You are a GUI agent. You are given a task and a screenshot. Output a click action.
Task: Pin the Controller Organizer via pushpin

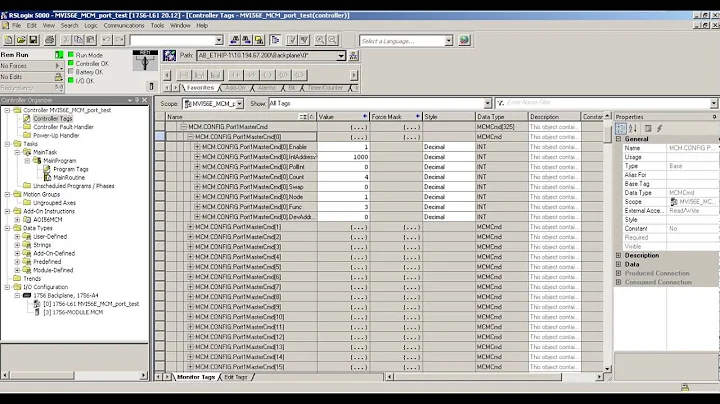pyautogui.click(x=137, y=100)
